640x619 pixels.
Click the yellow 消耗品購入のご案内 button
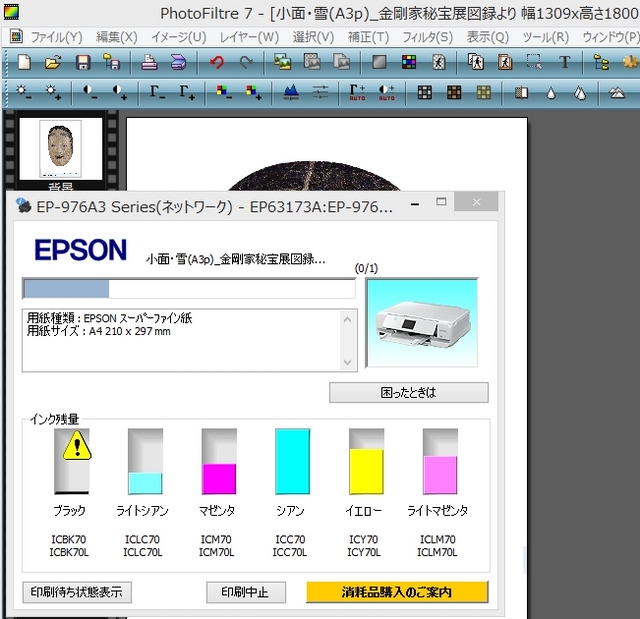pyautogui.click(x=397, y=592)
